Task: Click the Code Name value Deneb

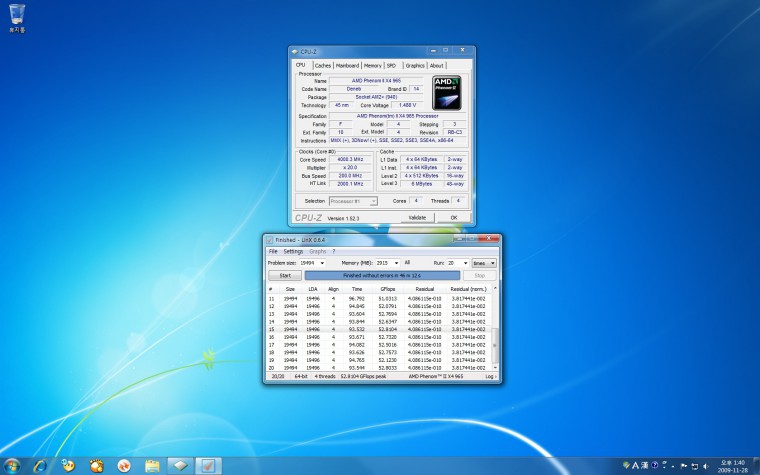Action: pyautogui.click(x=354, y=89)
